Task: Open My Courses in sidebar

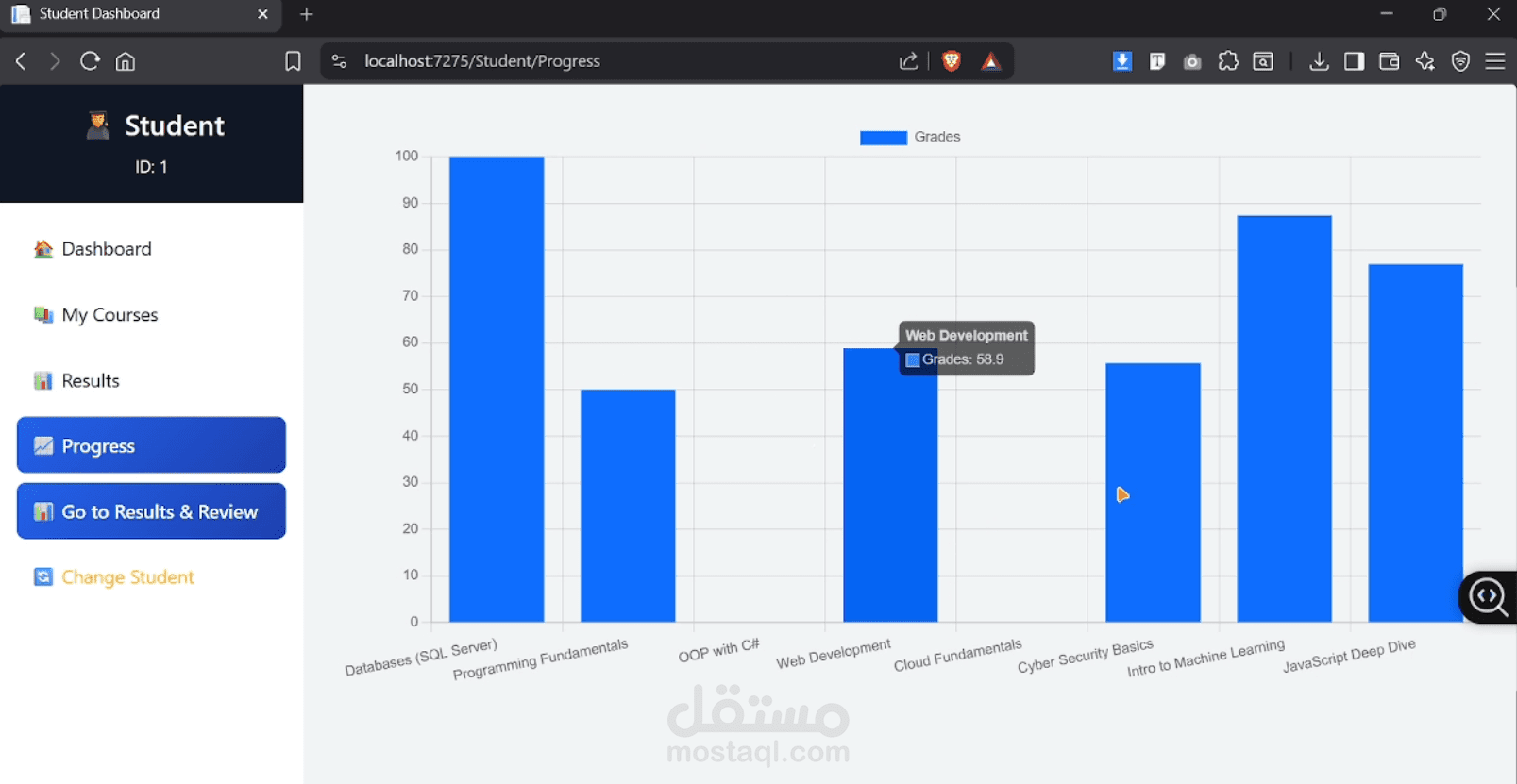Action: (x=95, y=314)
